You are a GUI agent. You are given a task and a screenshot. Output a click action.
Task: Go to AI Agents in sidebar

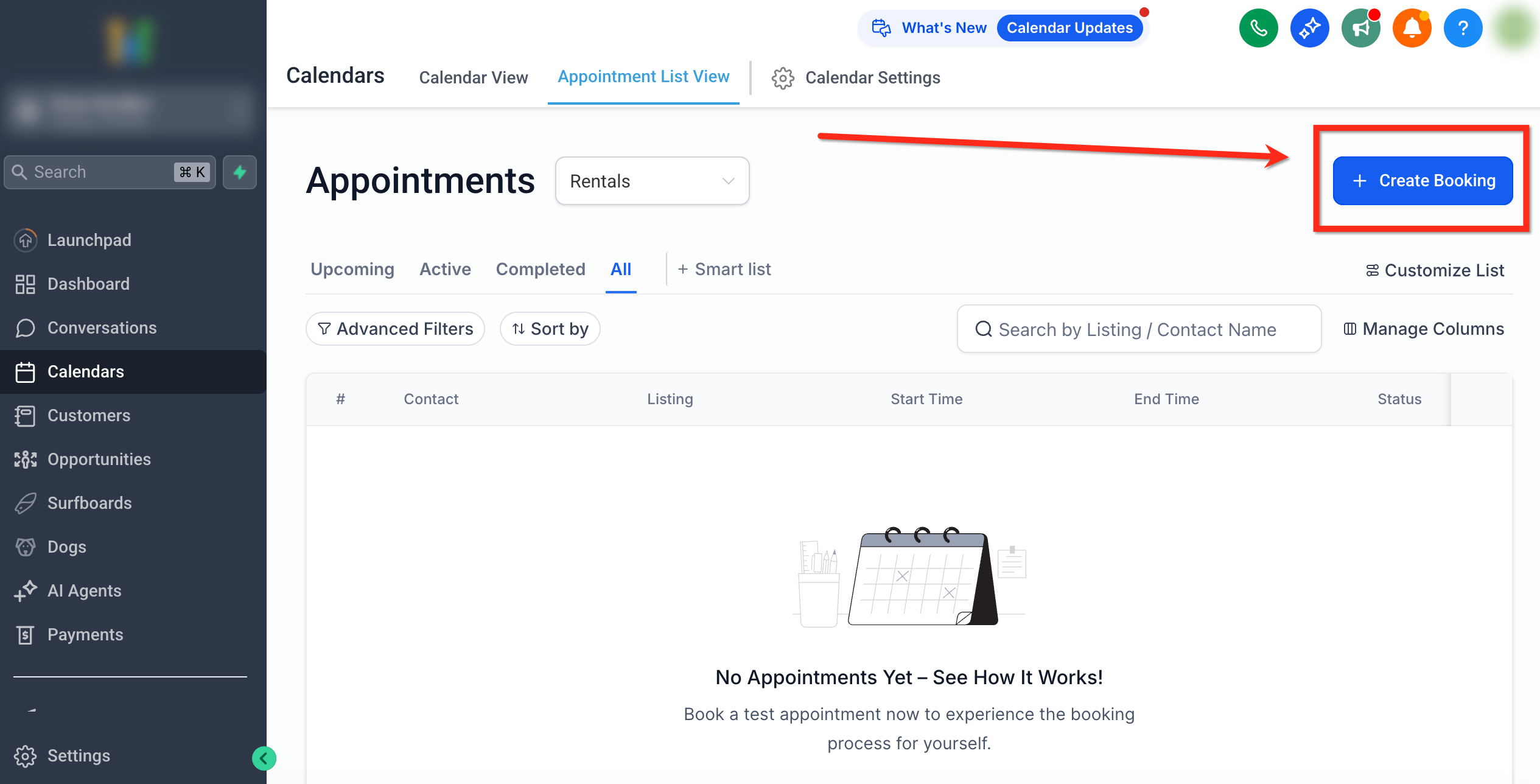(84, 590)
